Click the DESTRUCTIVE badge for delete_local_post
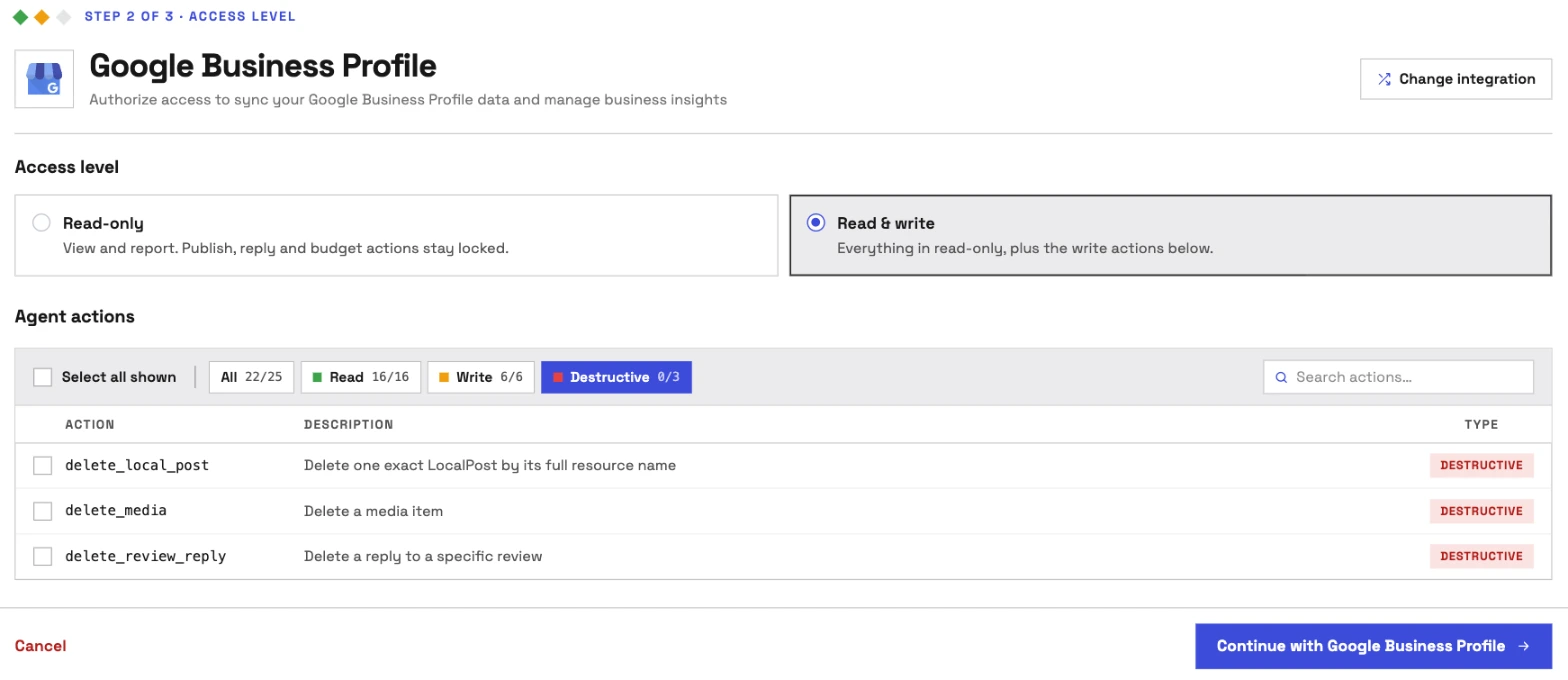Viewport: 1568px width, 680px height. [x=1481, y=465]
